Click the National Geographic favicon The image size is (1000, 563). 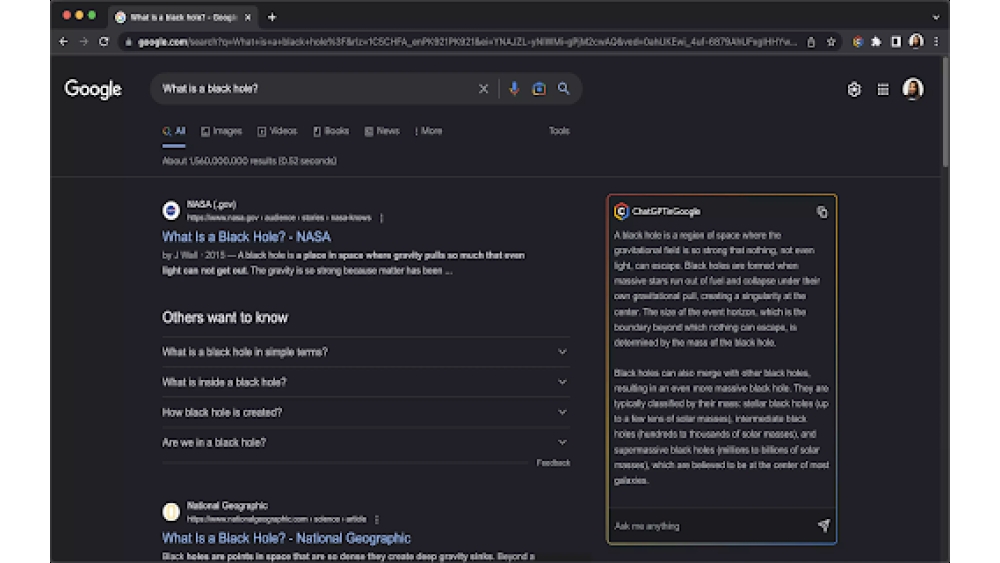[x=171, y=512]
